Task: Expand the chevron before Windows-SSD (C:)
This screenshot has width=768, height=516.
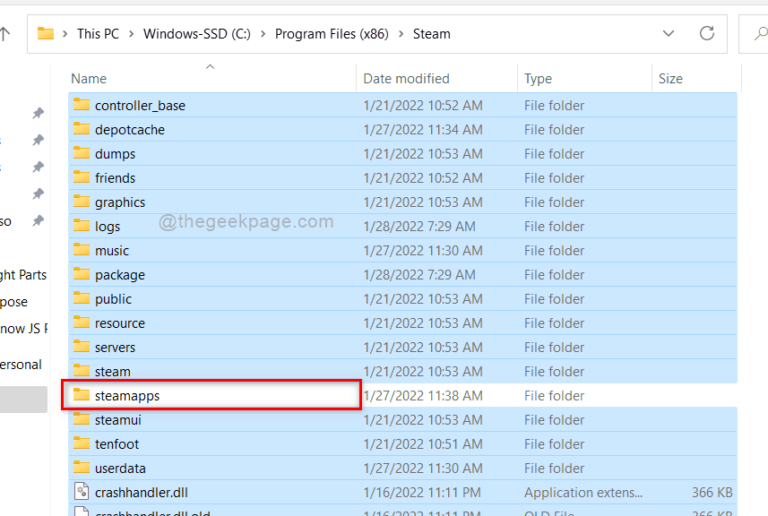Action: [x=131, y=34]
